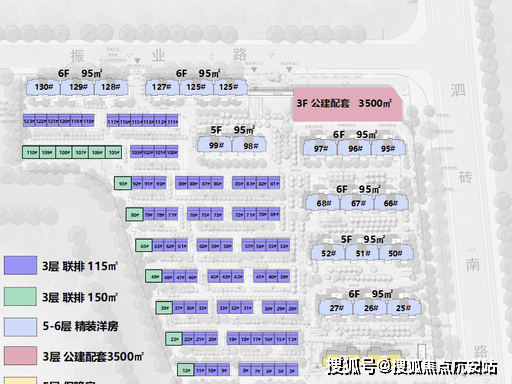The image size is (512, 384).
Task: Select building 130# on the plan
Action: pyautogui.click(x=43, y=87)
